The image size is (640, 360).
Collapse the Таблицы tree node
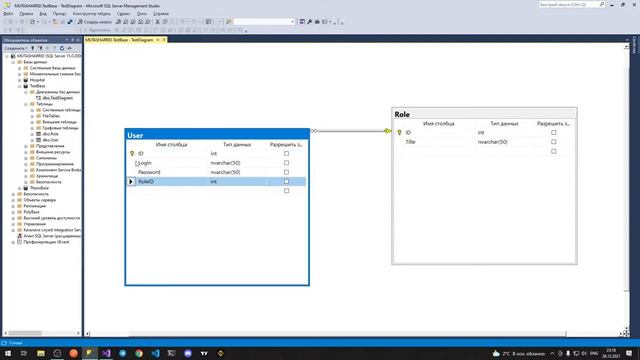point(26,104)
